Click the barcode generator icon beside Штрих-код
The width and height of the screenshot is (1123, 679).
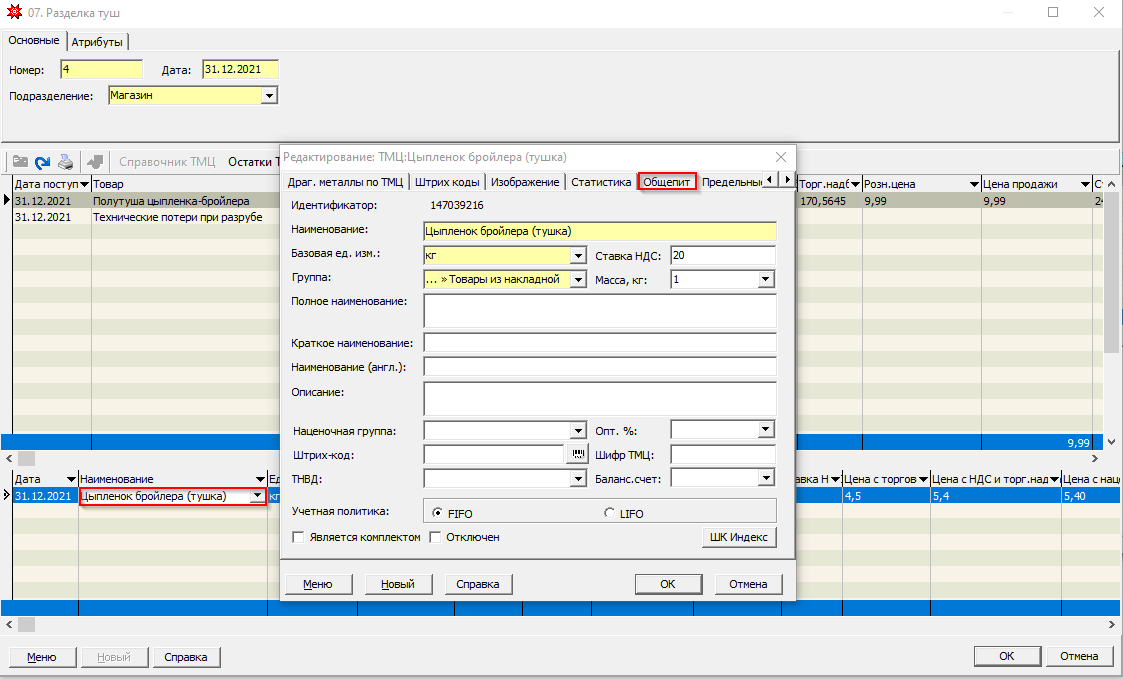point(578,454)
